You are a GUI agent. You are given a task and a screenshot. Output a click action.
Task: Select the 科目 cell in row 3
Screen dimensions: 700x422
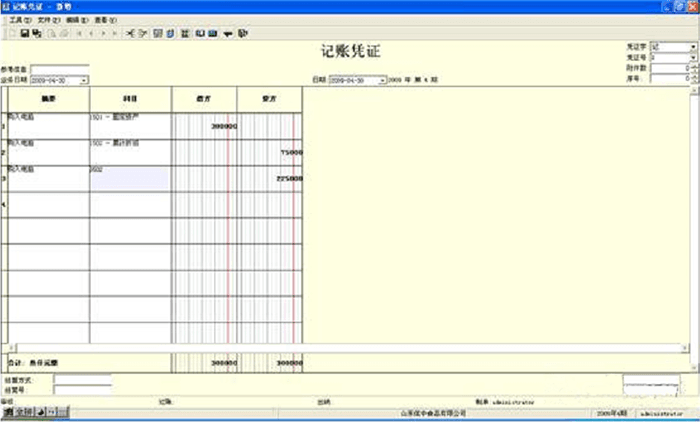[130, 178]
